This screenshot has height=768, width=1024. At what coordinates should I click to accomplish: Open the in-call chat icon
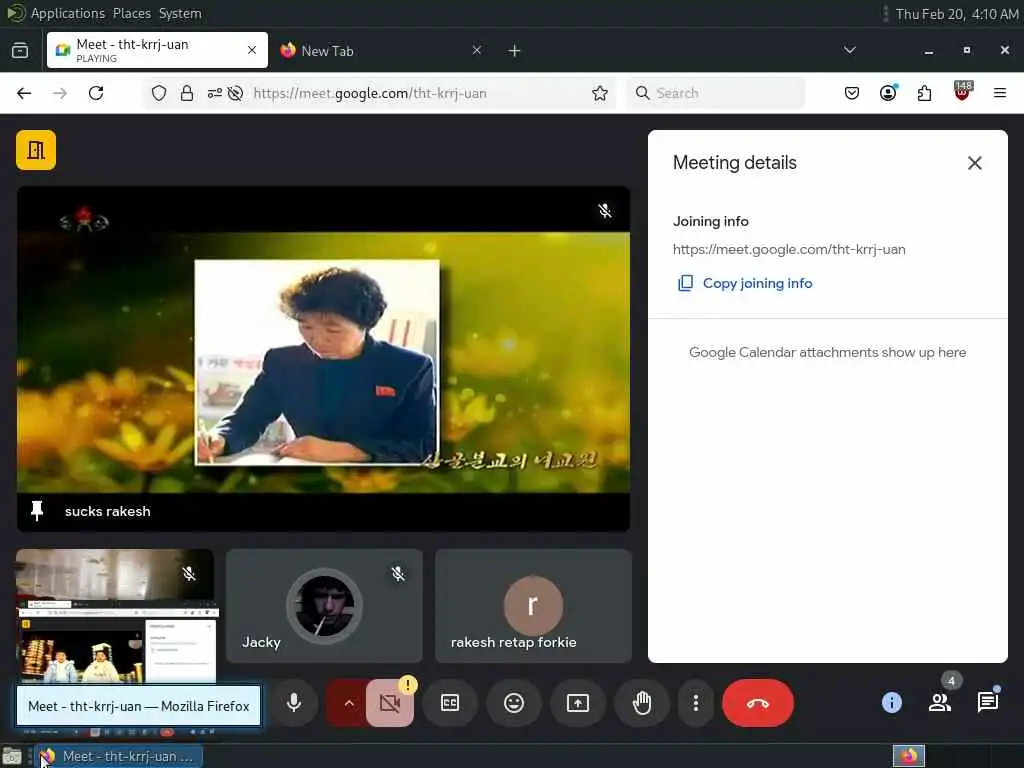[987, 703]
